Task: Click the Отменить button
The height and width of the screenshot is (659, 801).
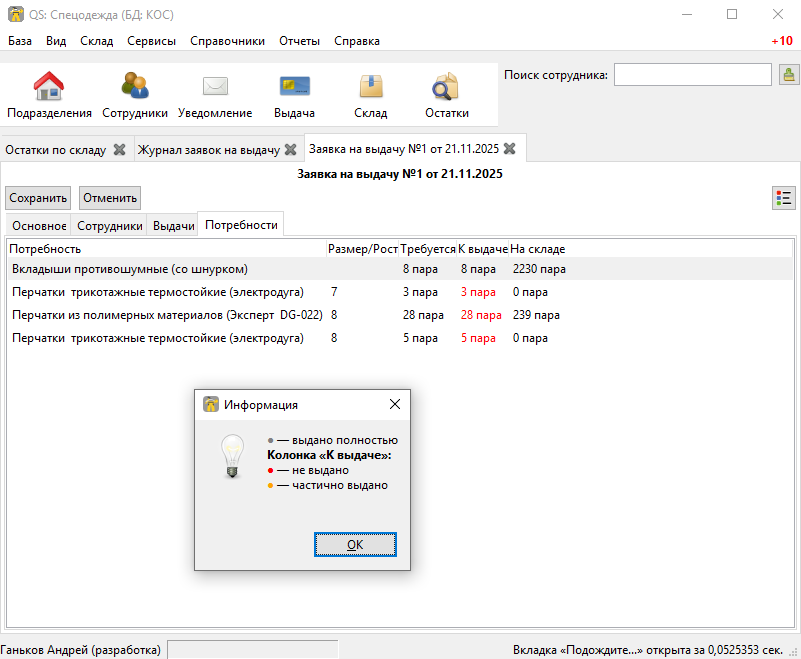Action: point(110,198)
